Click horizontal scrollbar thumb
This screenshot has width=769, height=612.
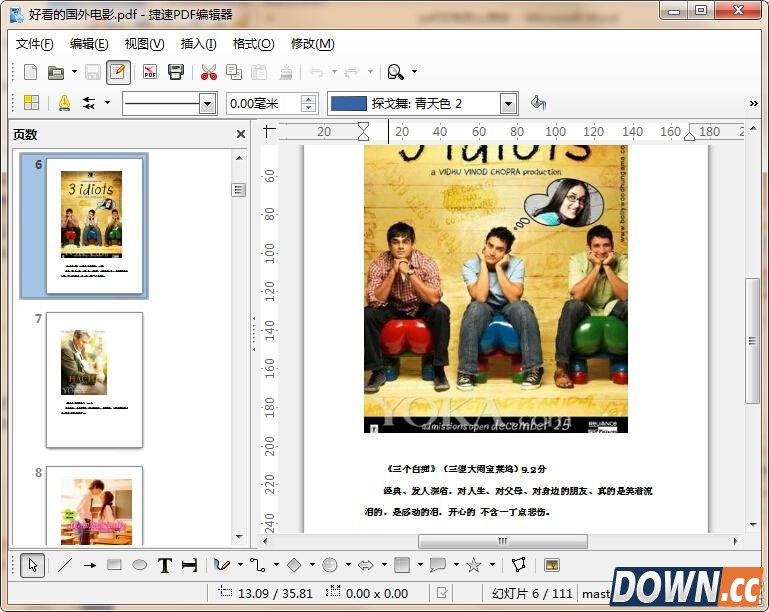pyautogui.click(x=503, y=541)
